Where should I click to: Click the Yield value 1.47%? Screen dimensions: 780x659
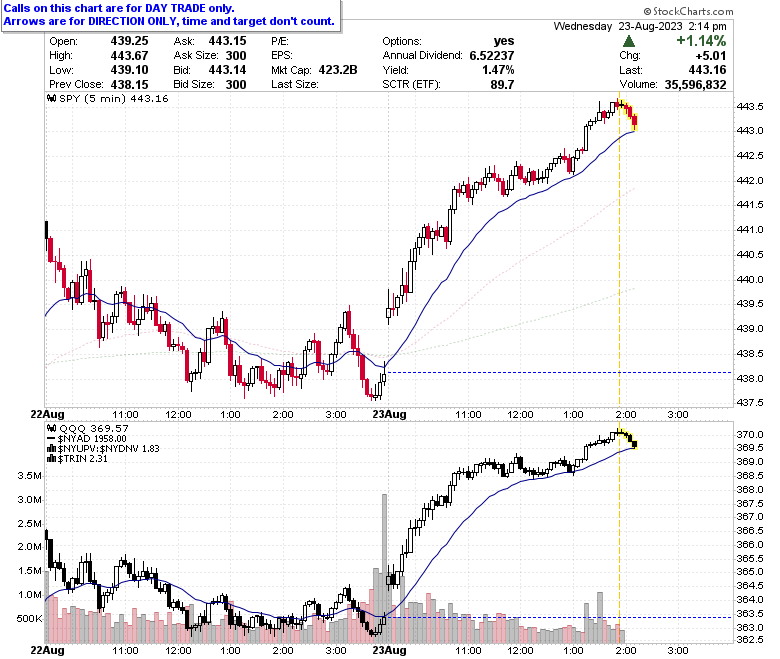498,70
